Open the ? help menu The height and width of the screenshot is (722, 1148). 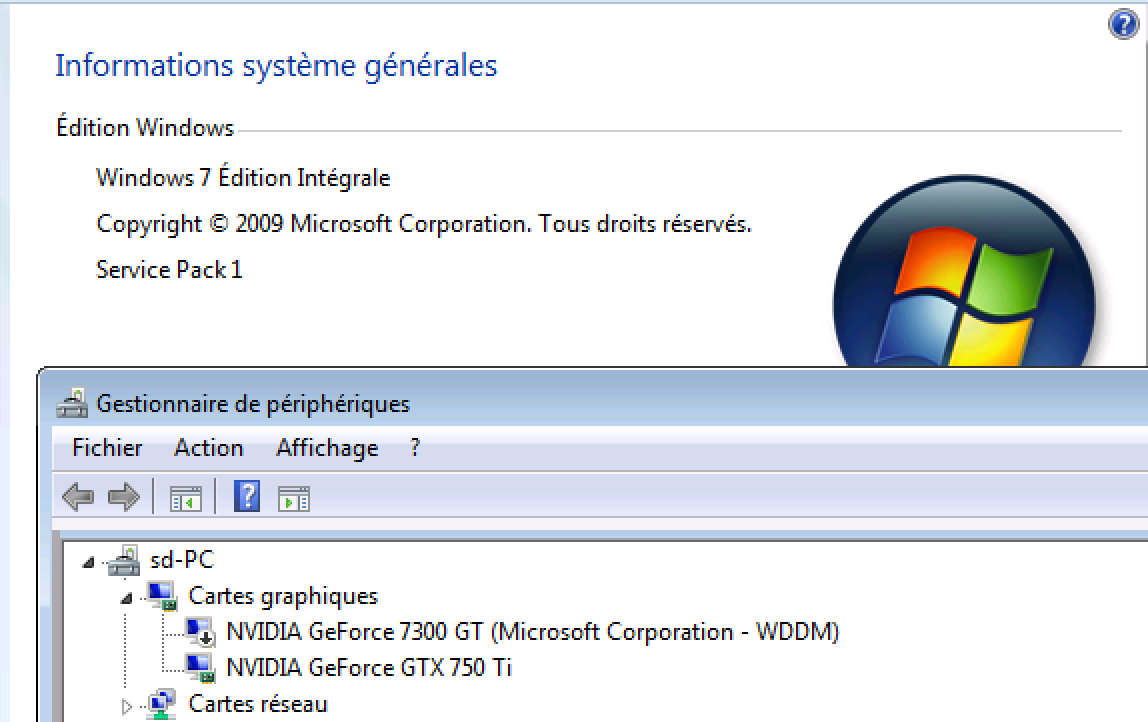[x=415, y=447]
